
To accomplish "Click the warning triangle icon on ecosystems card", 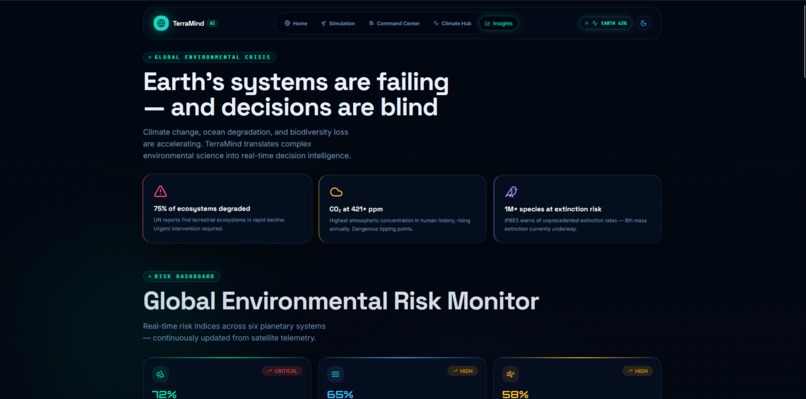I will coord(160,192).
